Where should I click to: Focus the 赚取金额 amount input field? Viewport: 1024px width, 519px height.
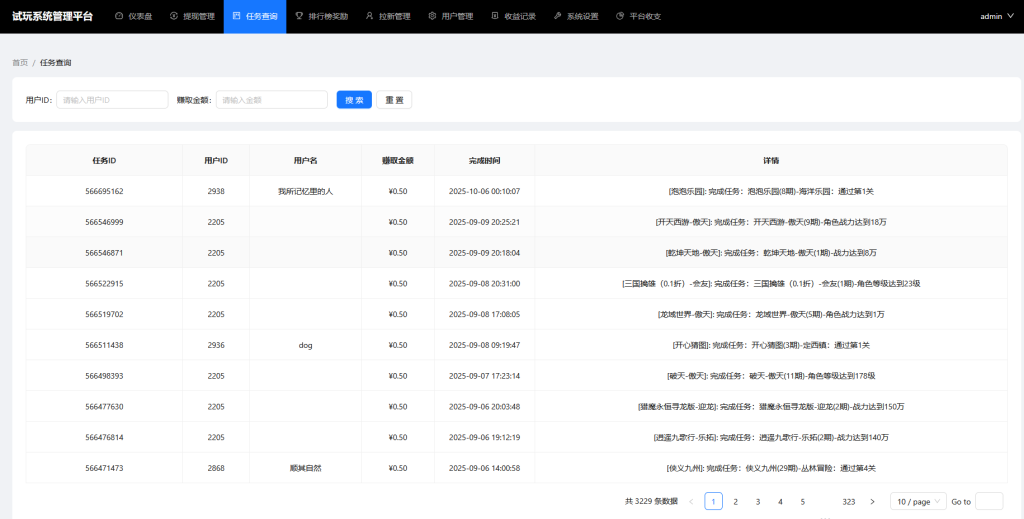point(272,100)
